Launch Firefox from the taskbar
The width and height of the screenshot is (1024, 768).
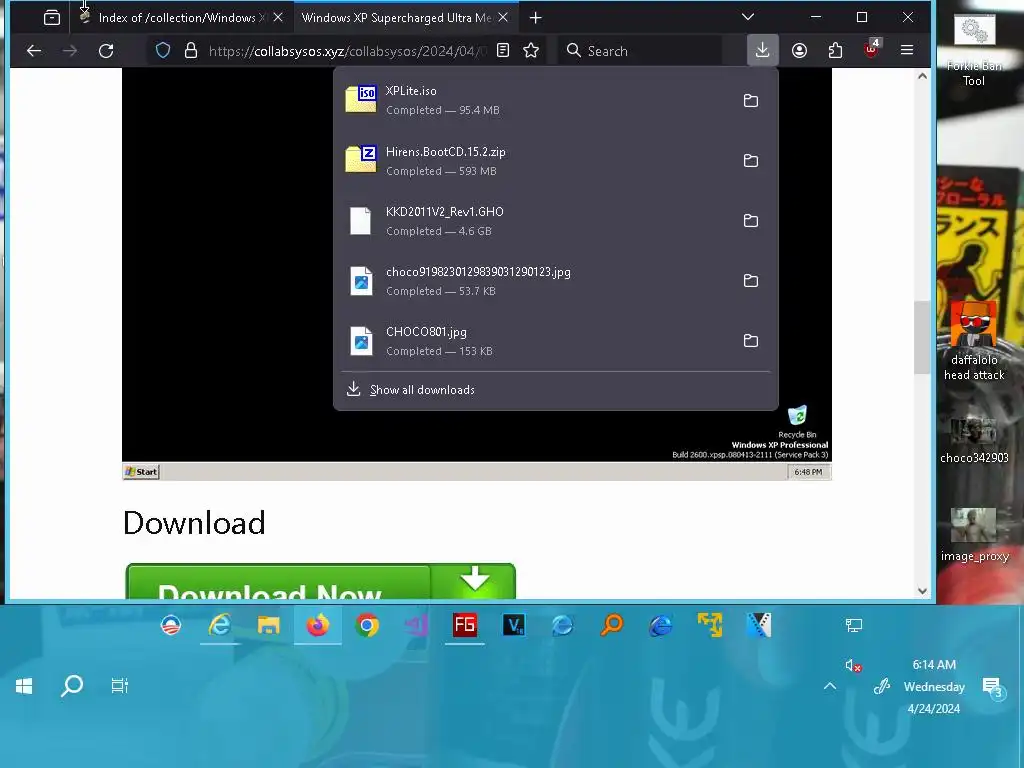coord(318,626)
